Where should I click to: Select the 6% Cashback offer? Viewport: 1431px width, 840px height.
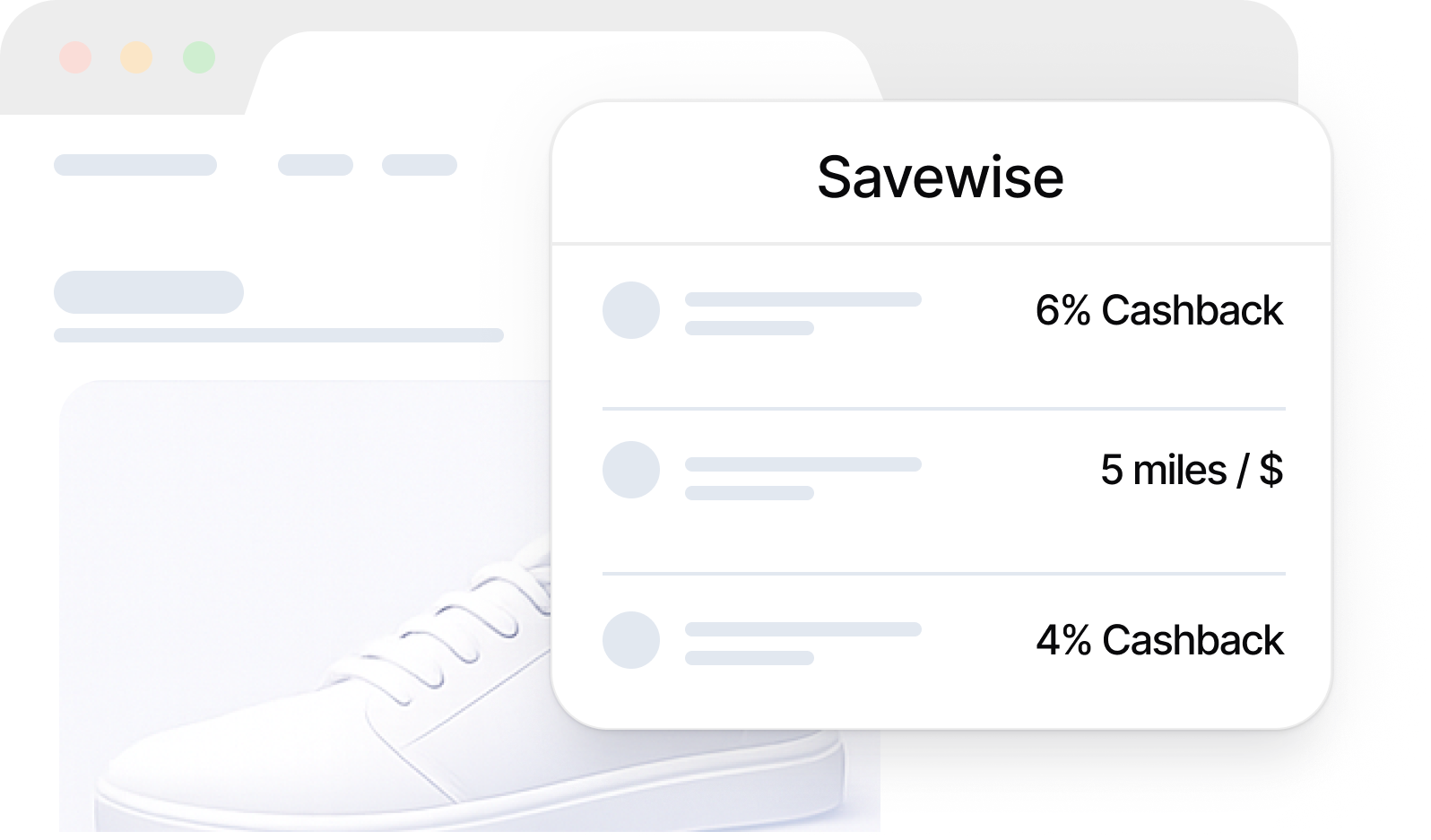coord(1158,311)
